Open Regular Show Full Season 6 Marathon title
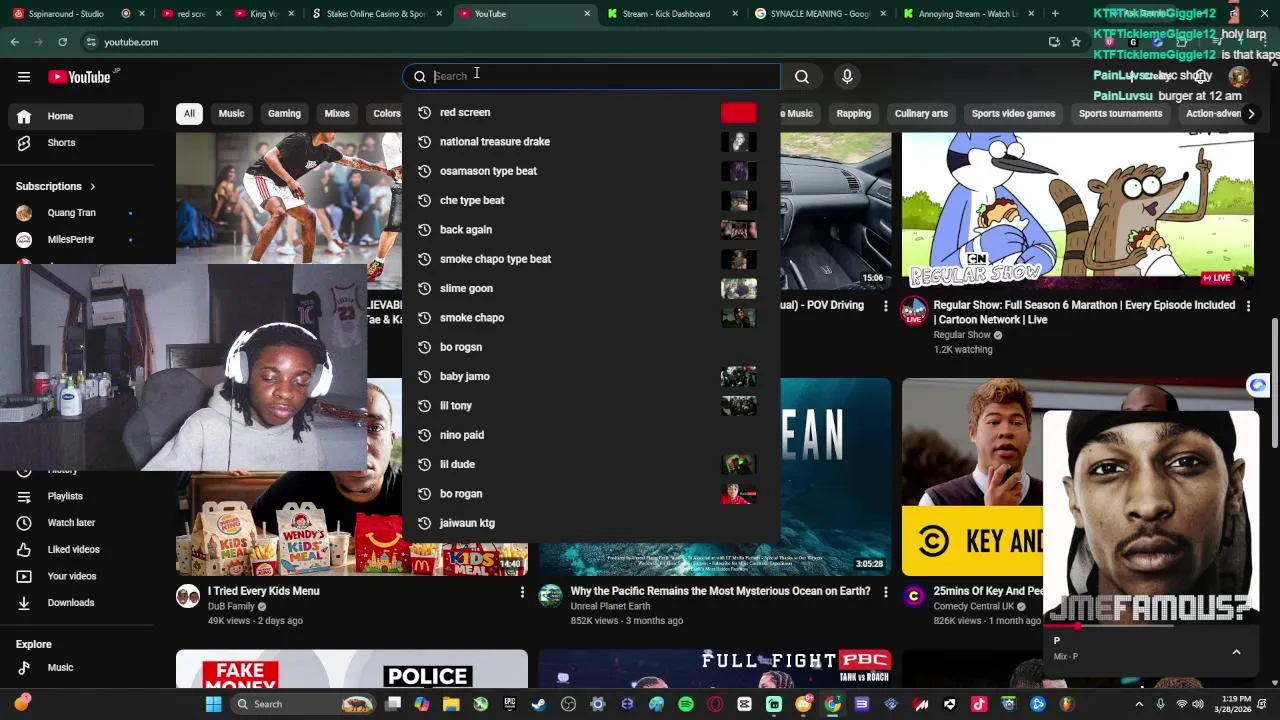Screen dimensions: 1280x720 click(x=1084, y=312)
